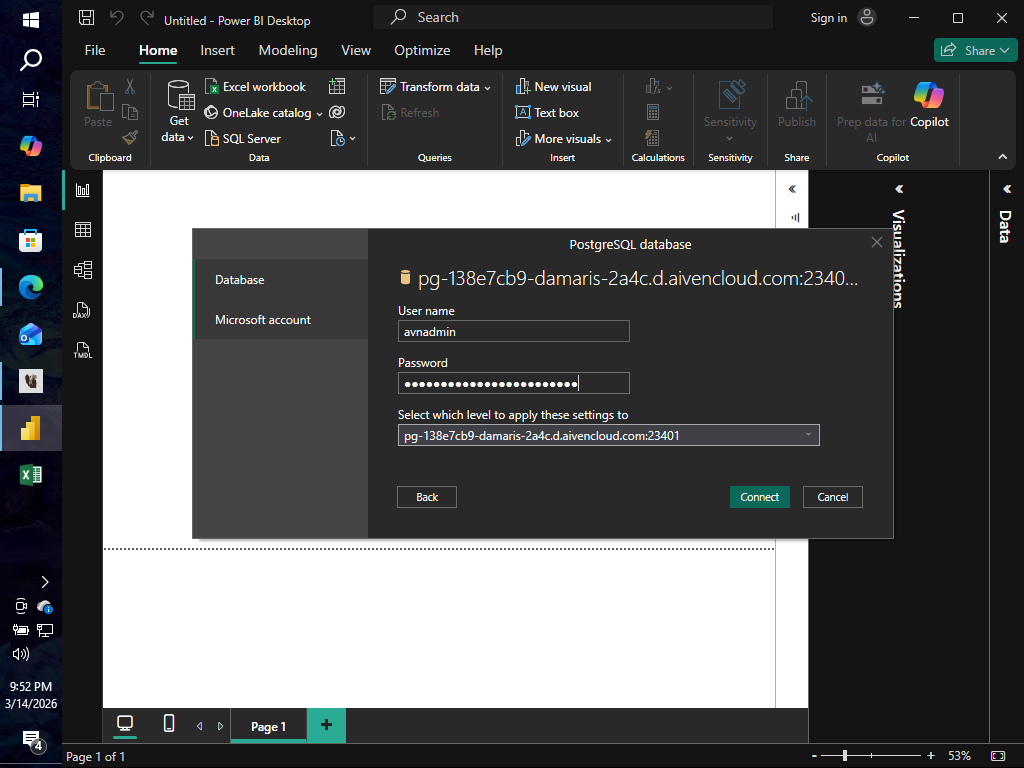1024x768 pixels.
Task: Expand the Get data dropdown arrow
Action: 191,138
